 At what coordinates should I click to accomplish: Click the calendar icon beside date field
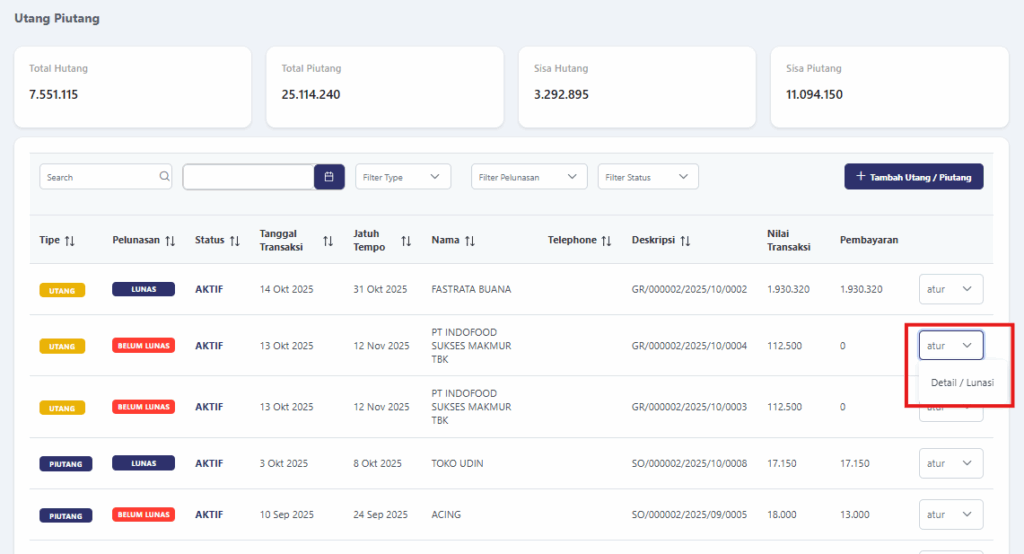click(329, 177)
